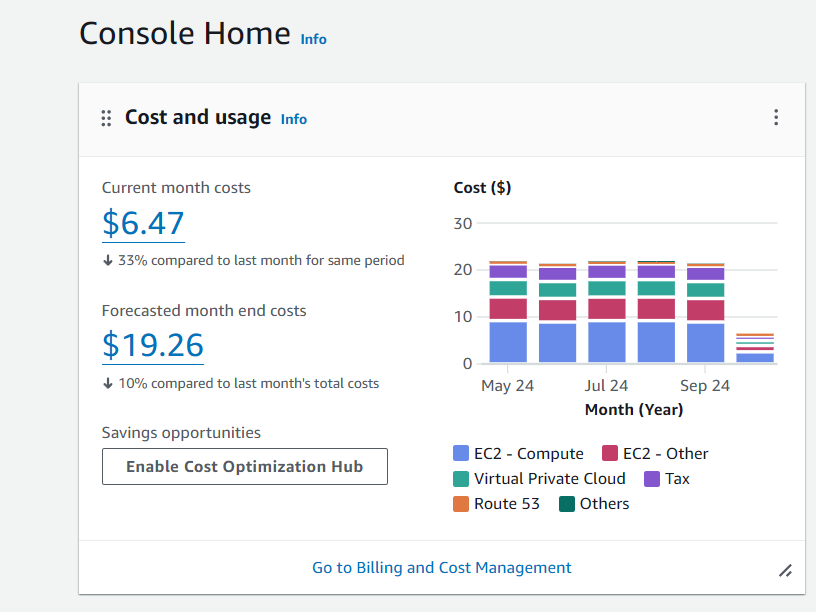Click the drag handle beside Cost and usage
The height and width of the screenshot is (612, 816).
[106, 118]
